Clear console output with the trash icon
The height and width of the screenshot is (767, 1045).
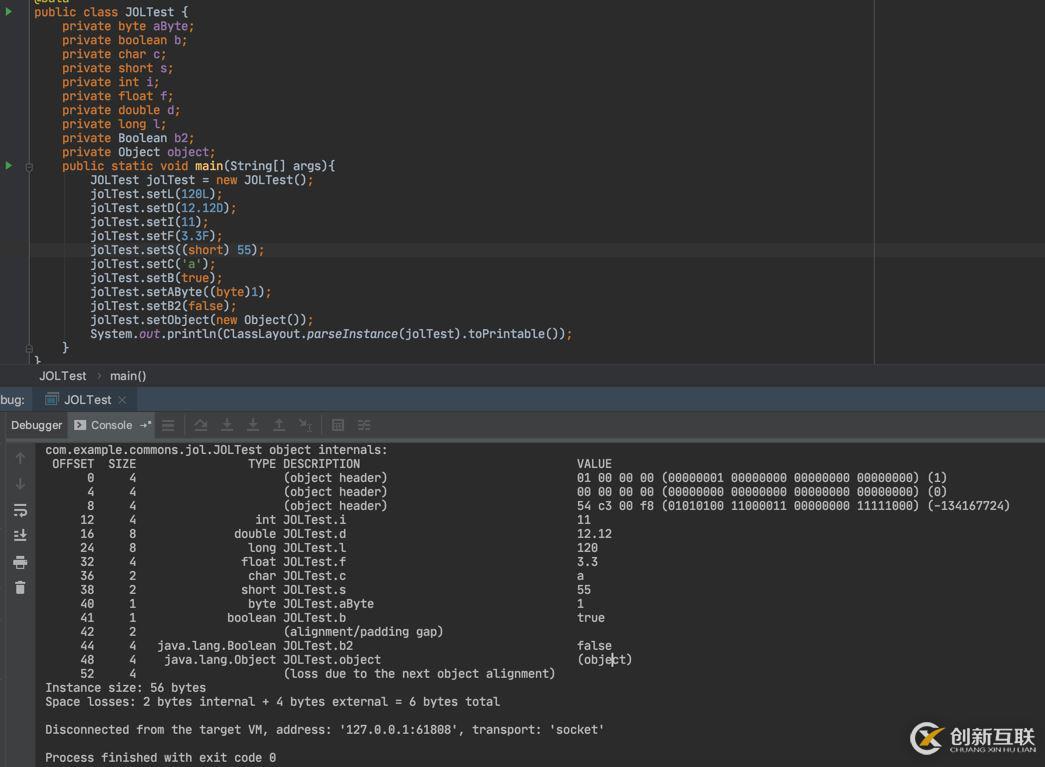20,588
